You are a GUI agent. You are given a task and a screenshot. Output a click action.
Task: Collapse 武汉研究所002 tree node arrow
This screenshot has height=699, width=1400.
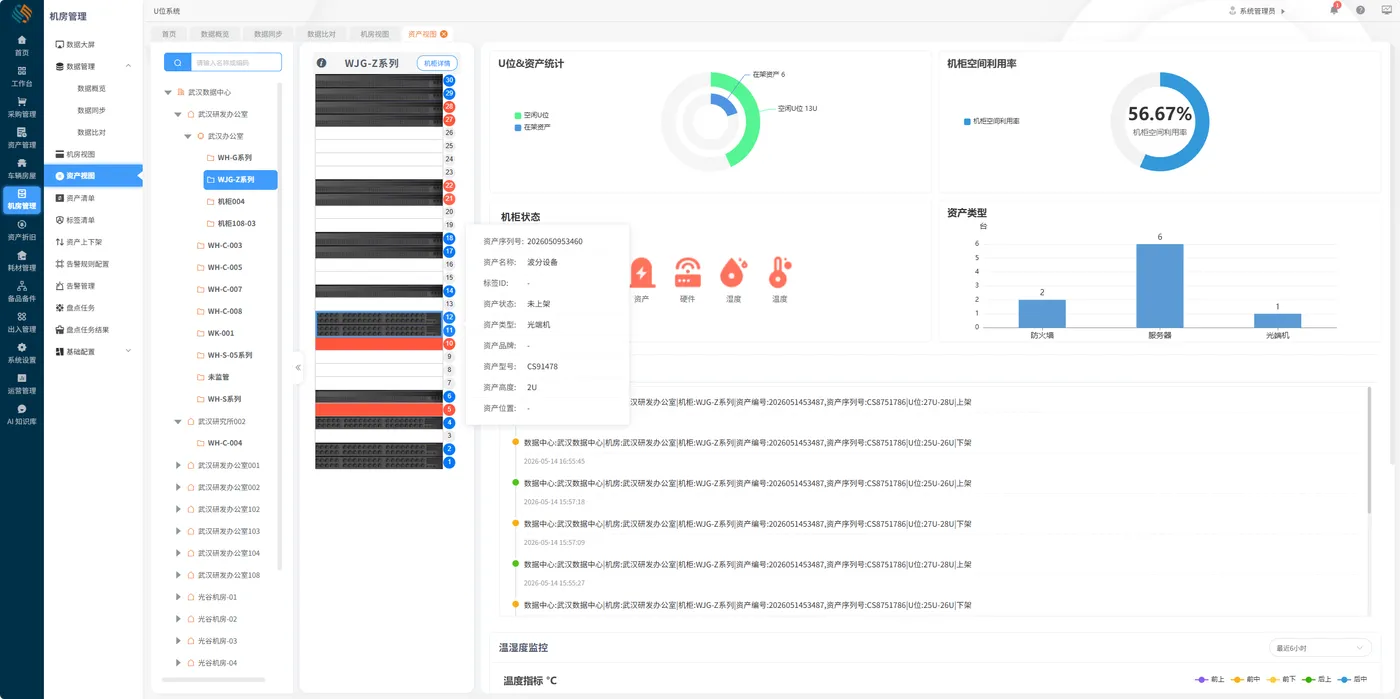[x=178, y=421]
